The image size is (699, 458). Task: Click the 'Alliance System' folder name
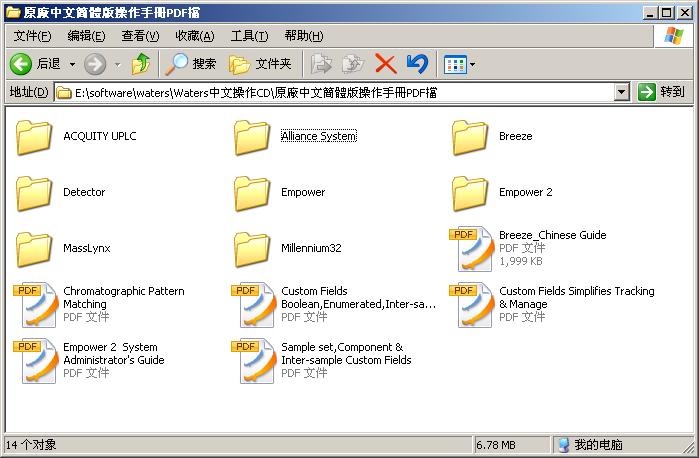[x=319, y=136]
